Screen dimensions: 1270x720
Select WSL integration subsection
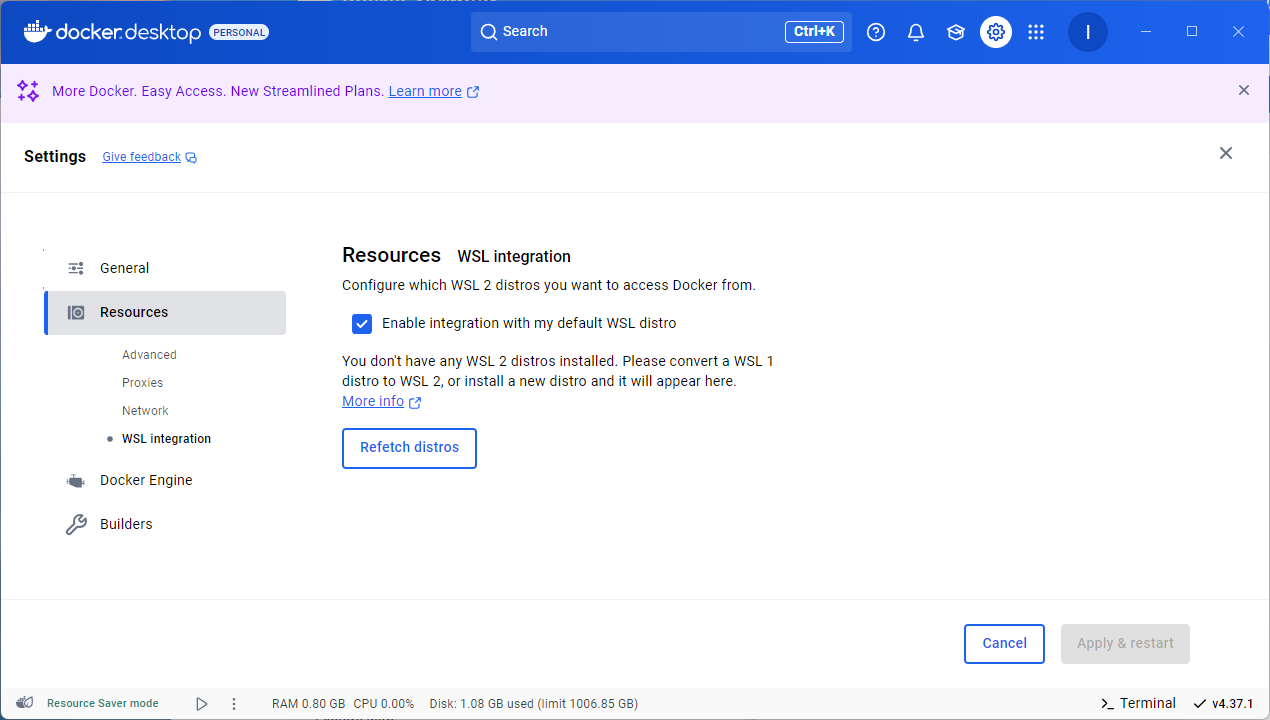coord(166,439)
